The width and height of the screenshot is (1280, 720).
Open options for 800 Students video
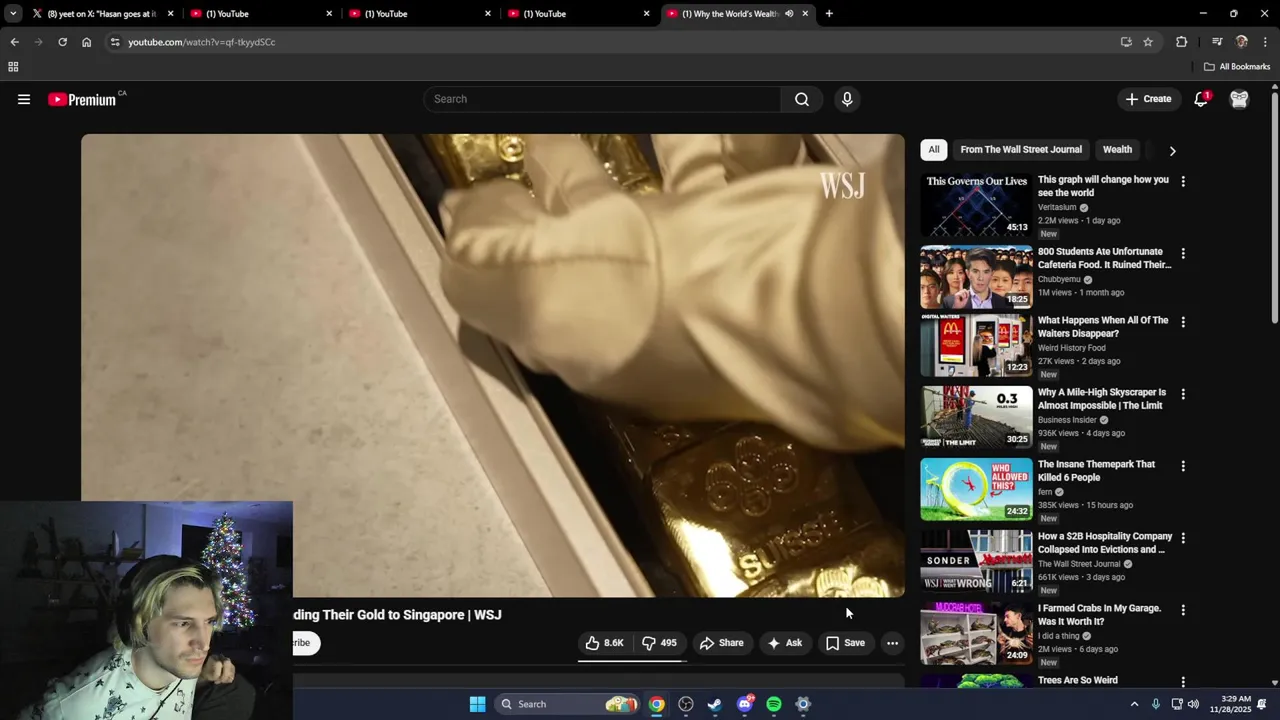tap(1183, 254)
